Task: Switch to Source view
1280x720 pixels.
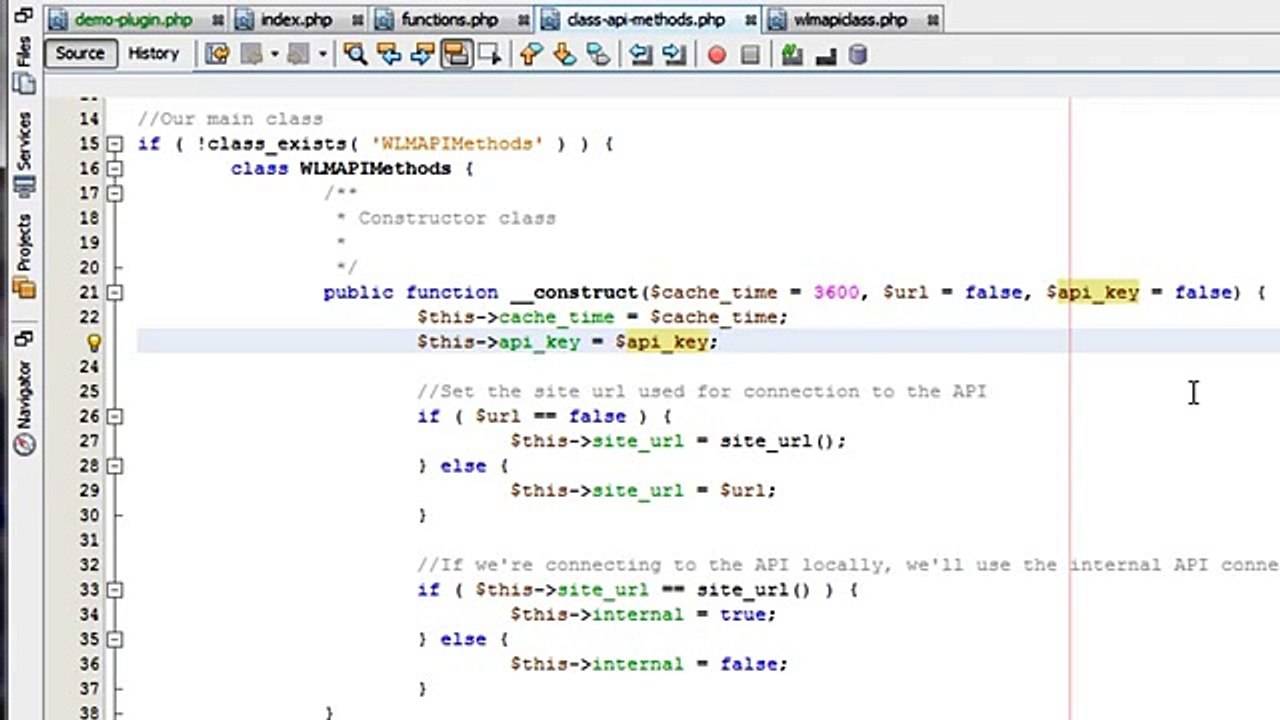Action: (80, 54)
